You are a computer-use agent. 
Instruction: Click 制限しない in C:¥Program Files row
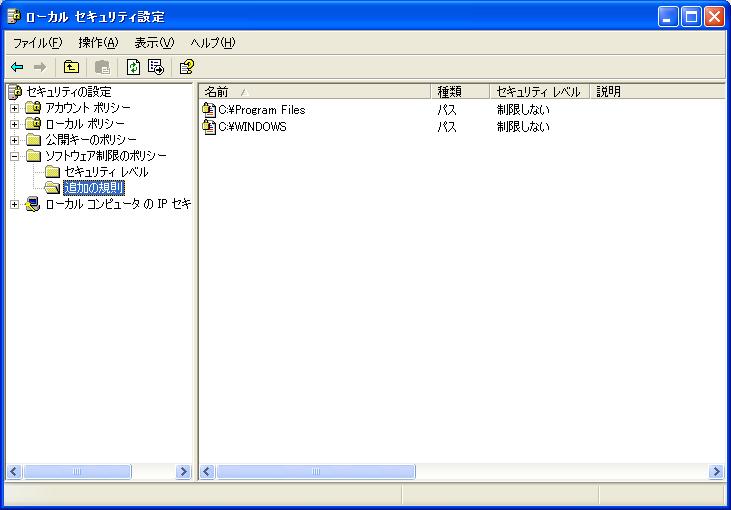point(523,110)
